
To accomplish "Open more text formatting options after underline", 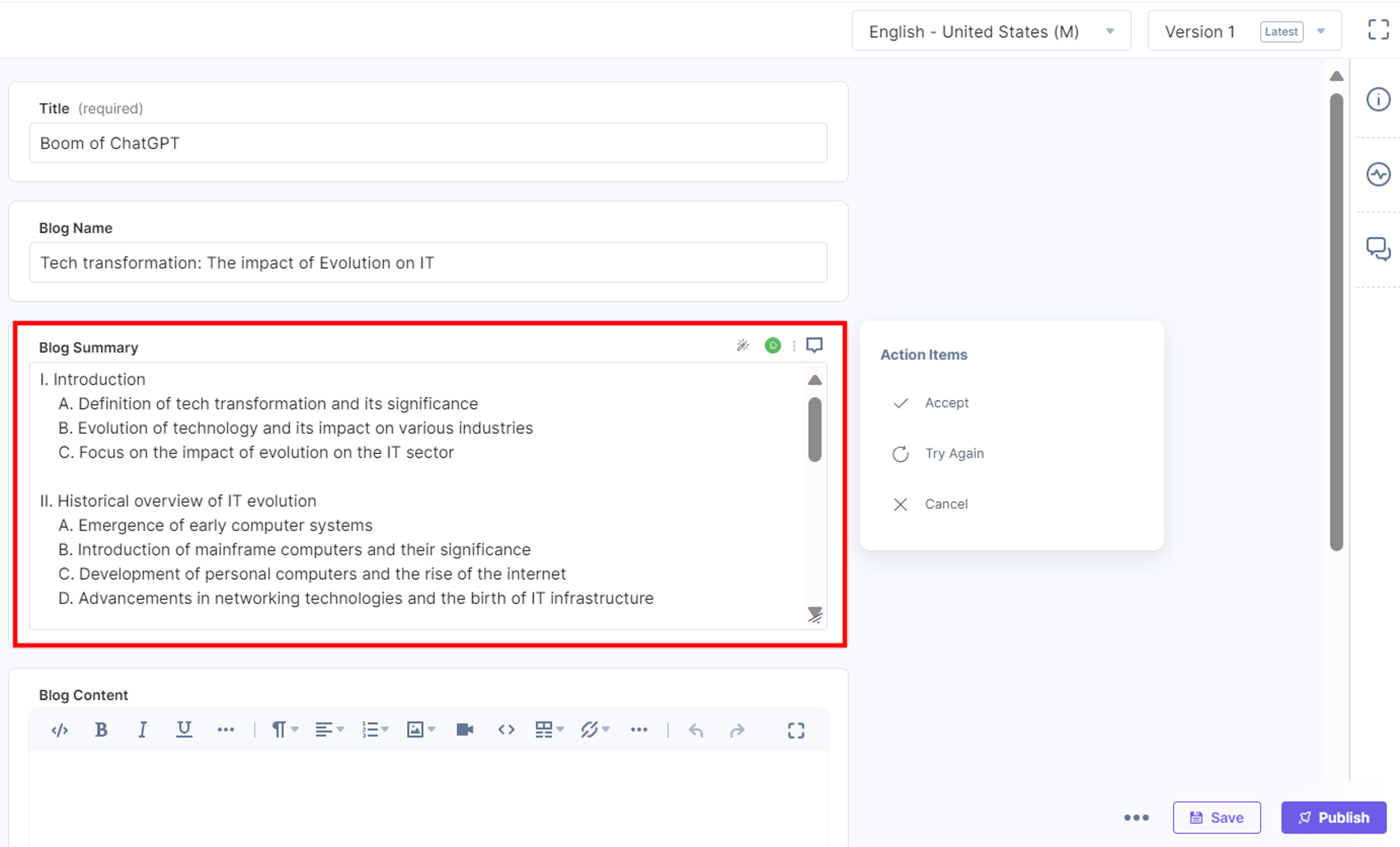I will point(226,730).
